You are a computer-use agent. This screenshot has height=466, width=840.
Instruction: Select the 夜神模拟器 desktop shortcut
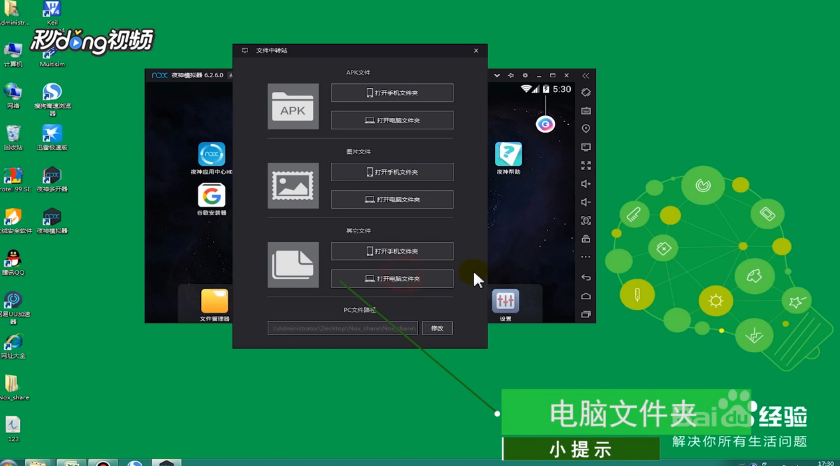tap(52, 221)
